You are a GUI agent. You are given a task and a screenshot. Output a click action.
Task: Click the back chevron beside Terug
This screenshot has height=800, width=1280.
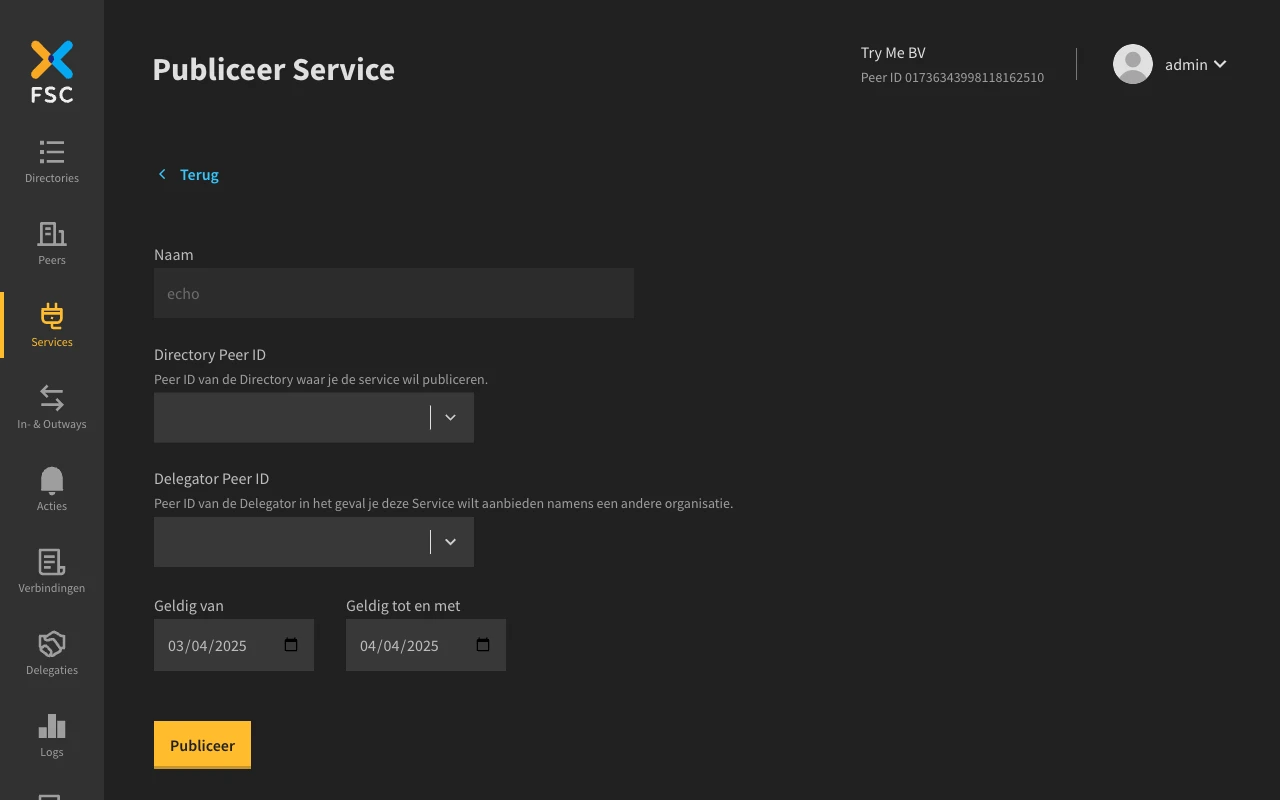coord(162,174)
